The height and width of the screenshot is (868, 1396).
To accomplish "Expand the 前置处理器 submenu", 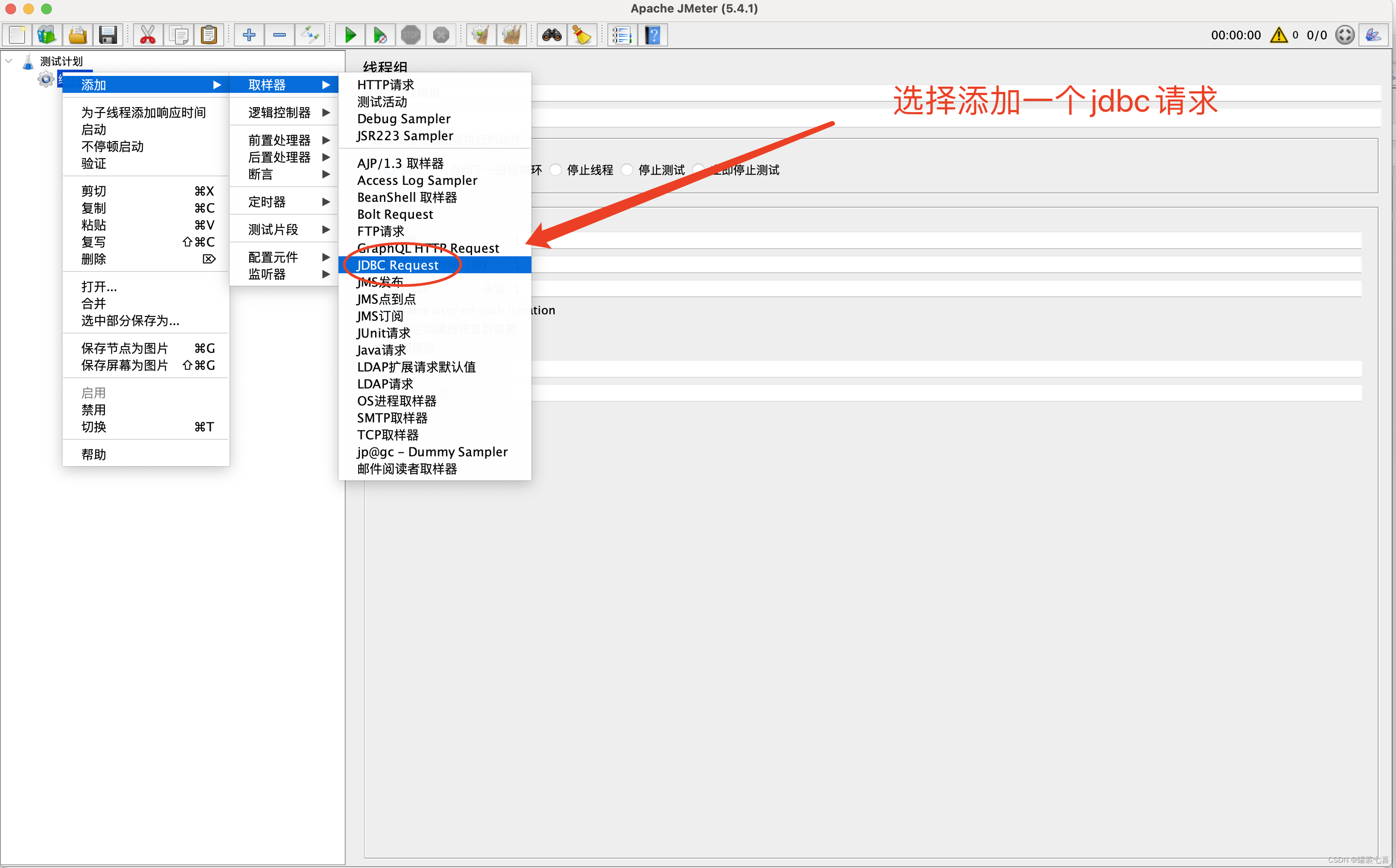I will pyautogui.click(x=284, y=140).
